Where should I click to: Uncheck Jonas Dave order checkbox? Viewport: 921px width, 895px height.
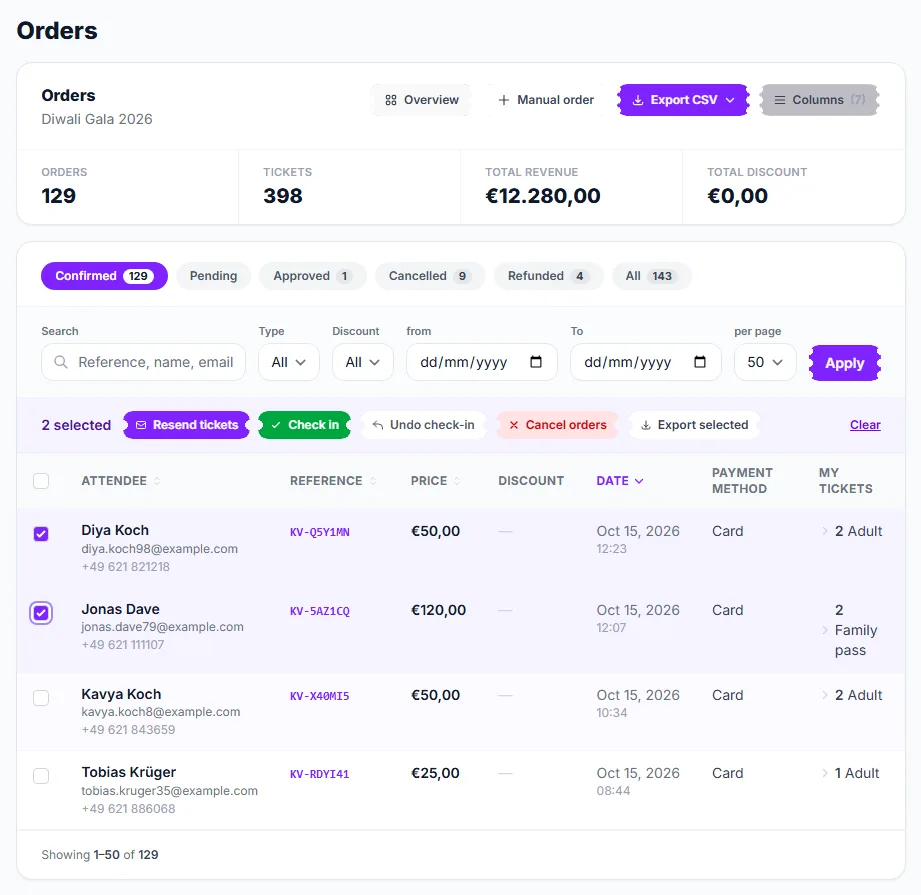[41, 613]
